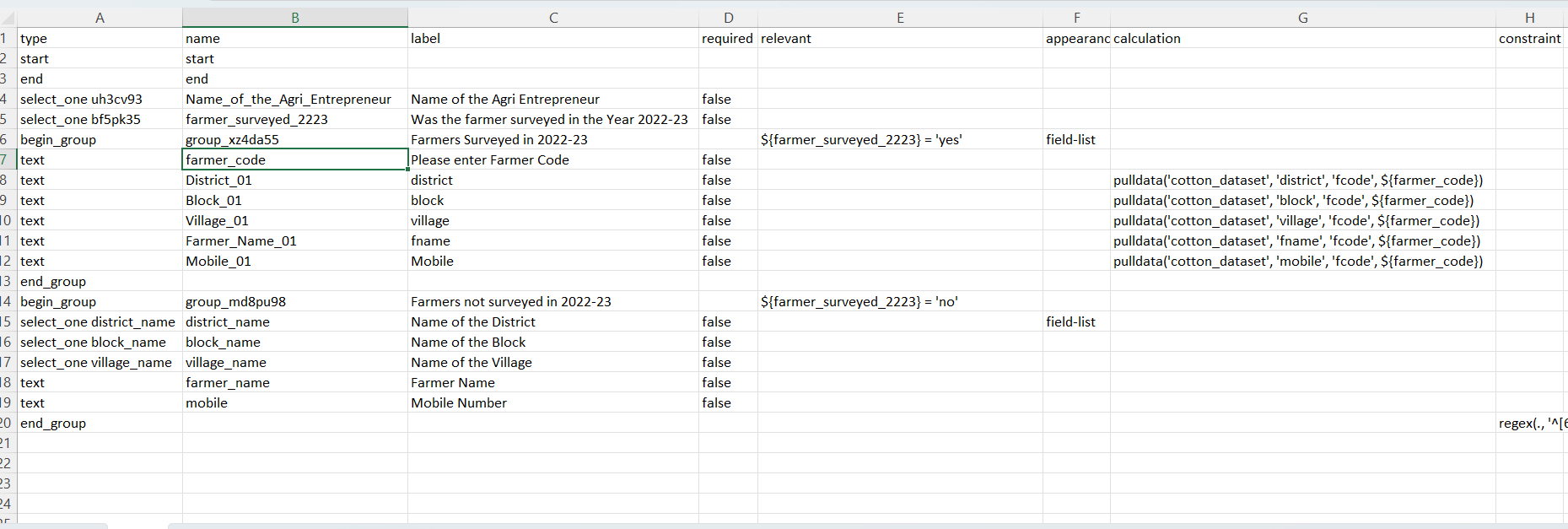Click the pulldata district calculation cell
Viewport: 1568px width, 529px height.
pos(1302,180)
